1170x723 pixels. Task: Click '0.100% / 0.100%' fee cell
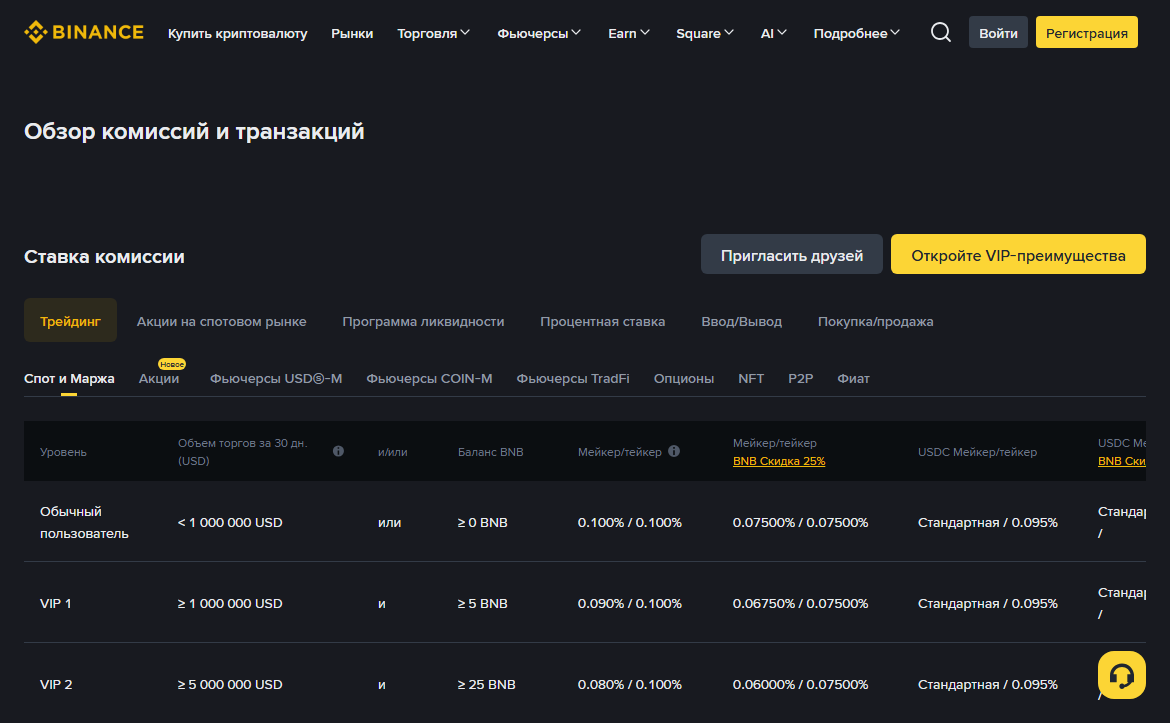pos(630,522)
